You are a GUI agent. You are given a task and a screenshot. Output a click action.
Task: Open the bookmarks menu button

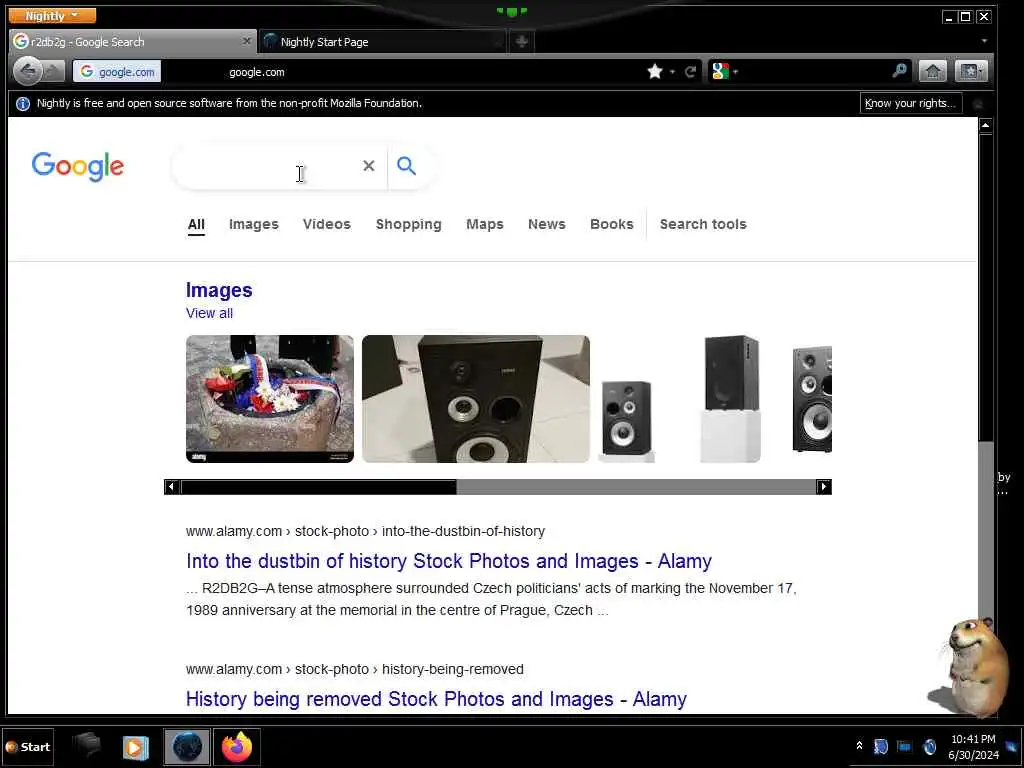point(970,71)
